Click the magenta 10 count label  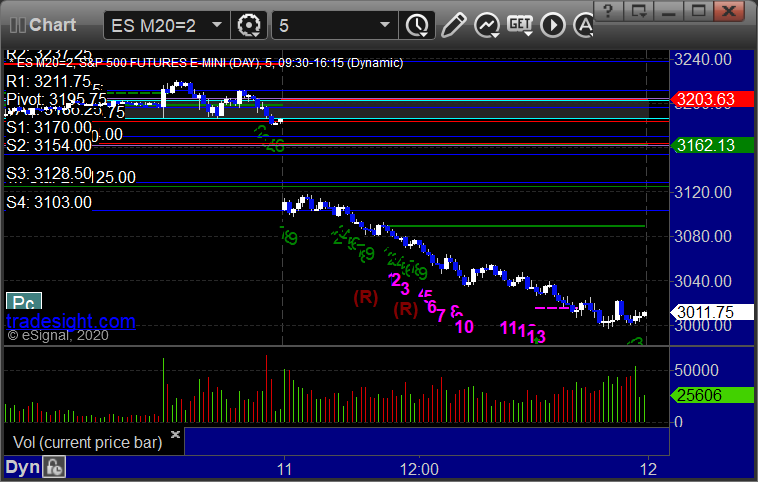464,327
